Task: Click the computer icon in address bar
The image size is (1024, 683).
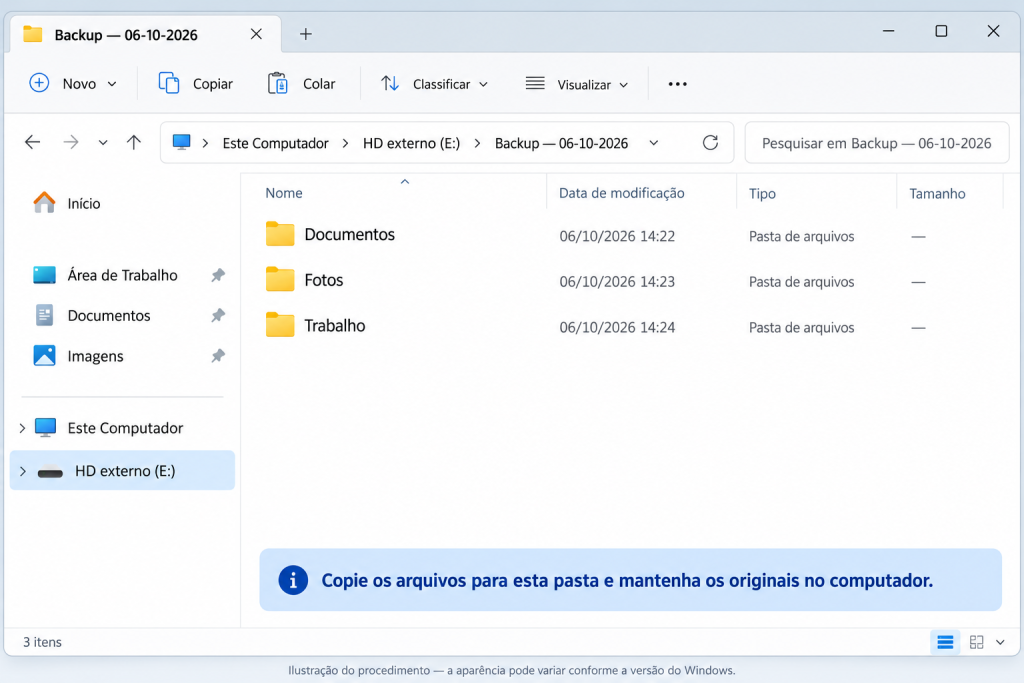Action: tap(182, 142)
